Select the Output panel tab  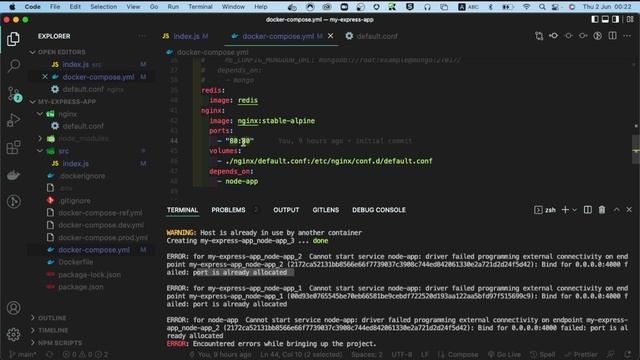(286, 210)
